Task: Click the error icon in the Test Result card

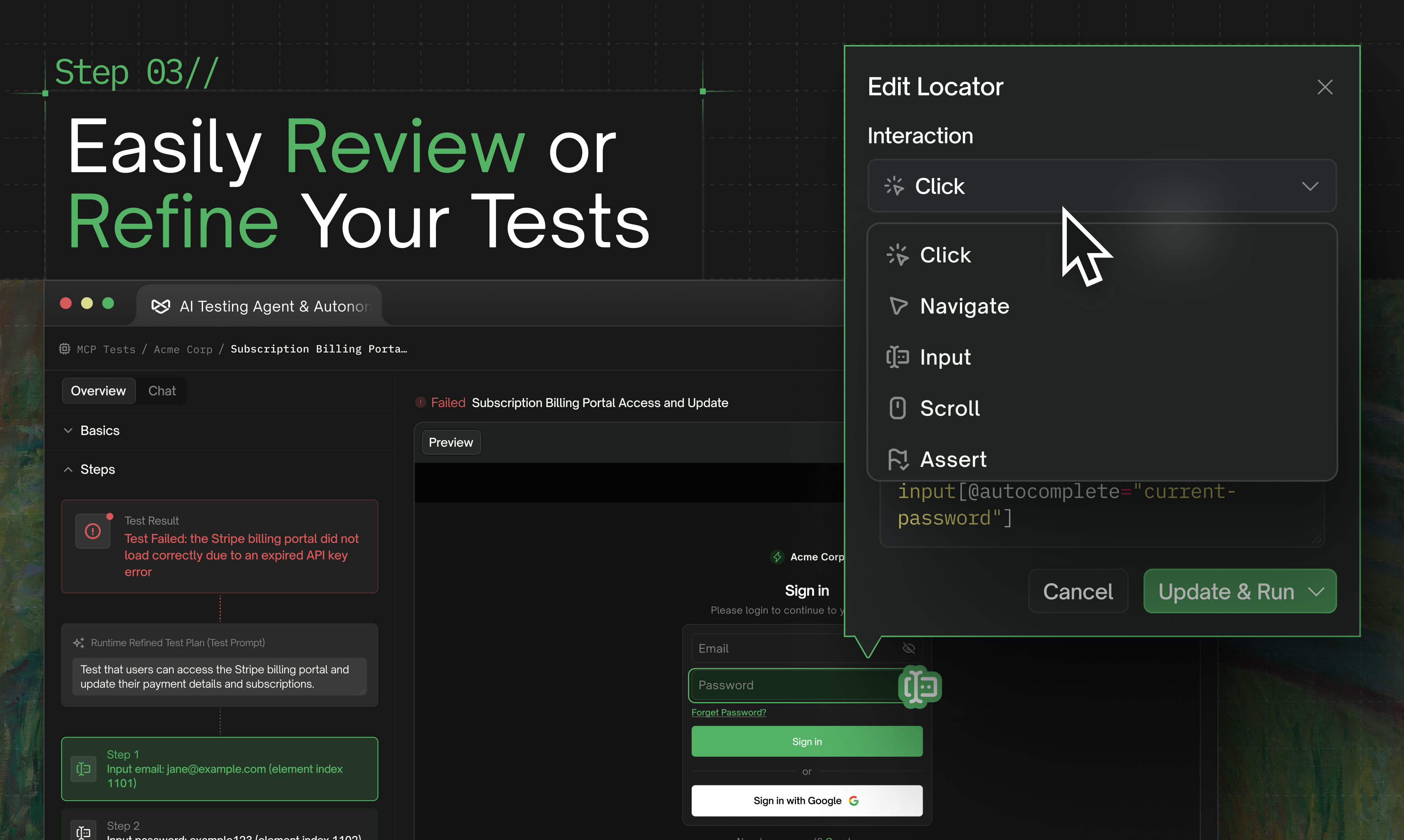Action: click(93, 531)
